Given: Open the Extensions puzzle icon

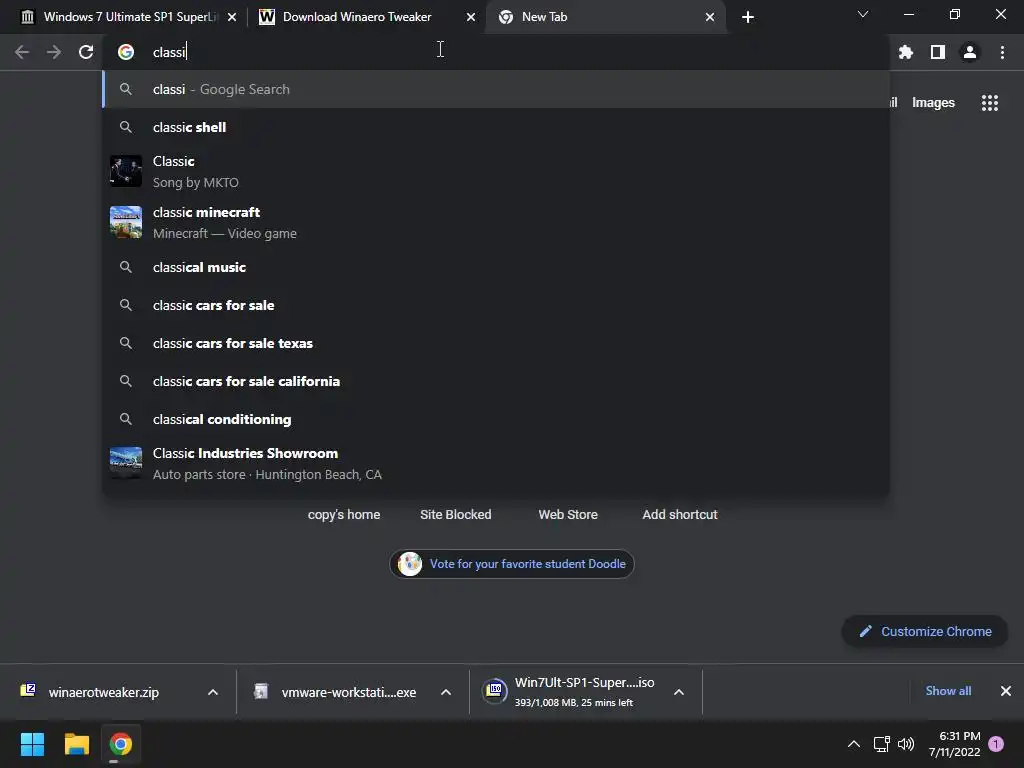Looking at the screenshot, I should pyautogui.click(x=905, y=52).
